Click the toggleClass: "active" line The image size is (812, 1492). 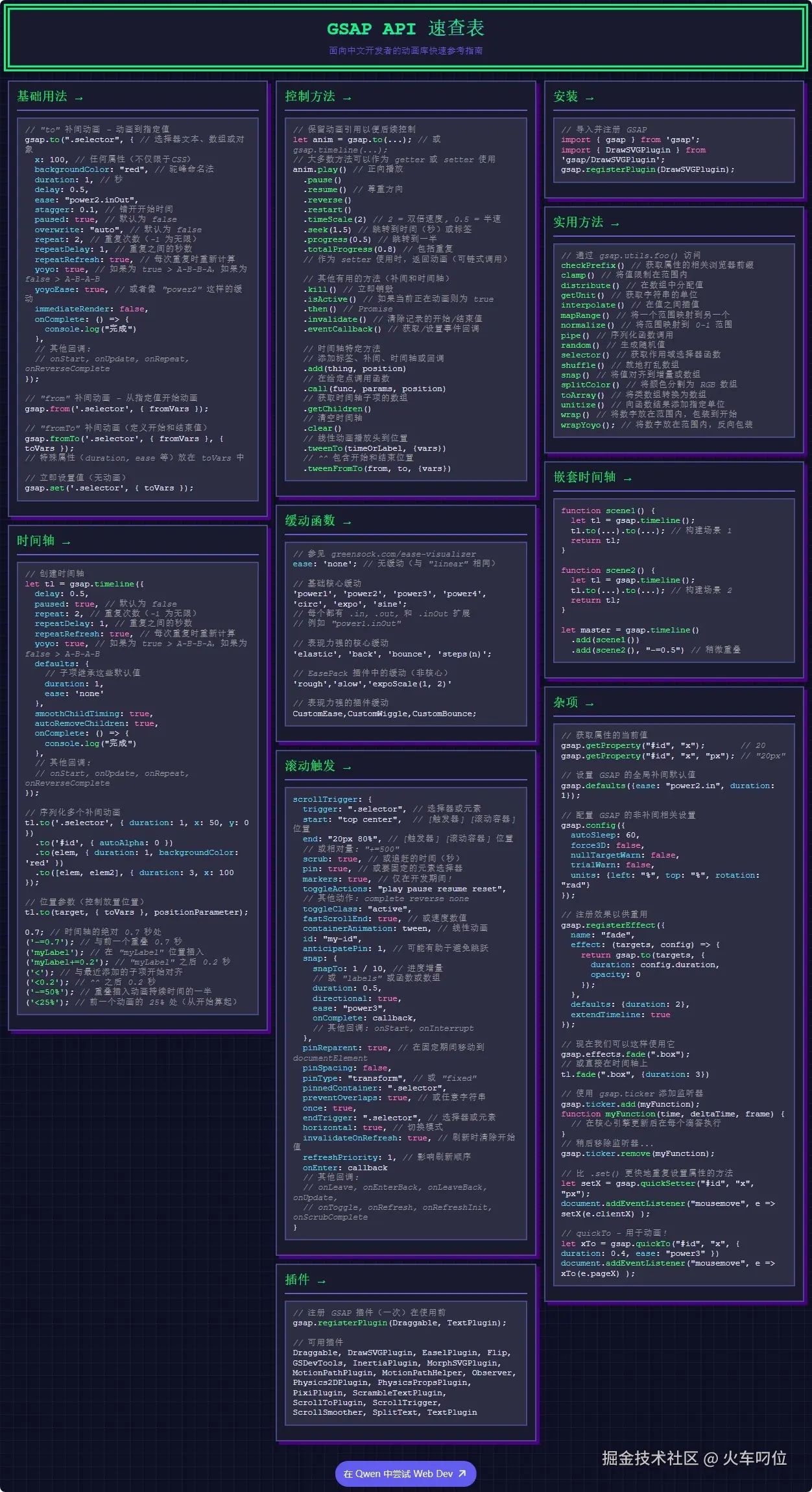coord(356,909)
